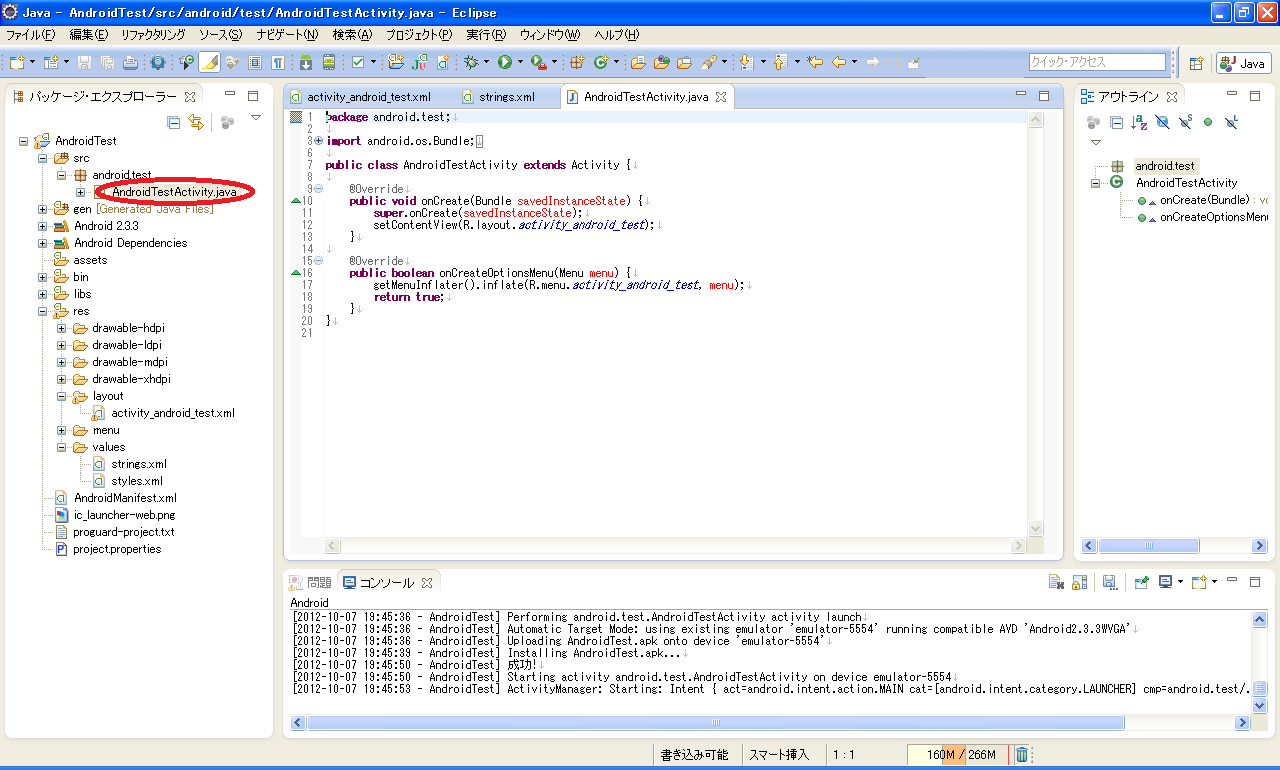This screenshot has width=1280, height=770.
Task: Click the console horizontal scrollbar
Action: point(715,723)
